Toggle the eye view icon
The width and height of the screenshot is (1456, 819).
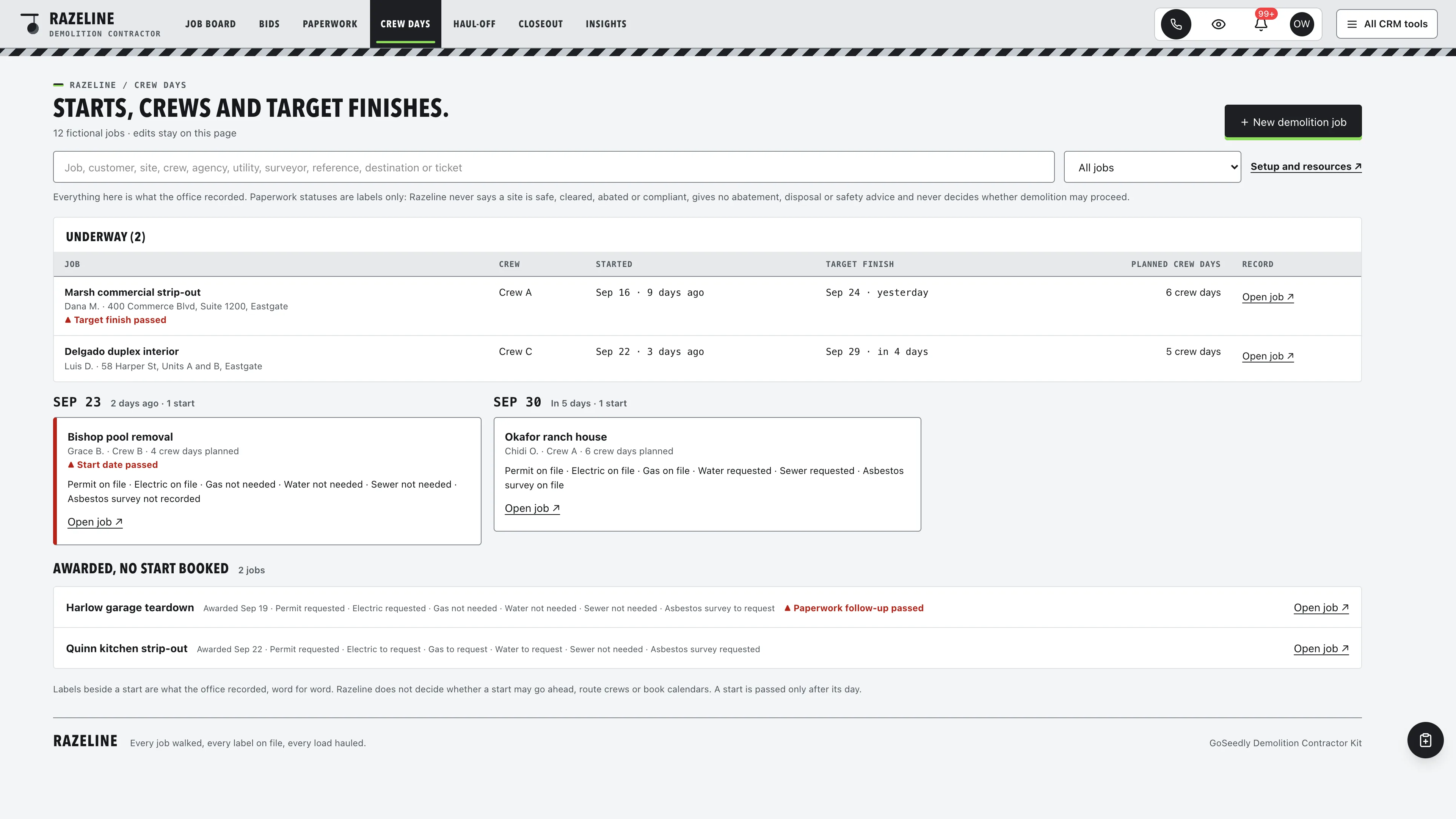pos(1218,24)
